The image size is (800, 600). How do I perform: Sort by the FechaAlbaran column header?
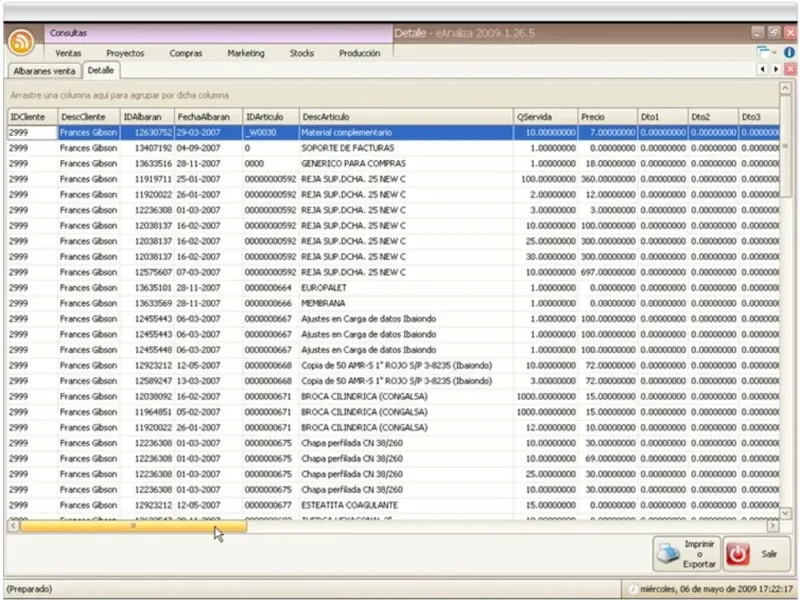208,117
